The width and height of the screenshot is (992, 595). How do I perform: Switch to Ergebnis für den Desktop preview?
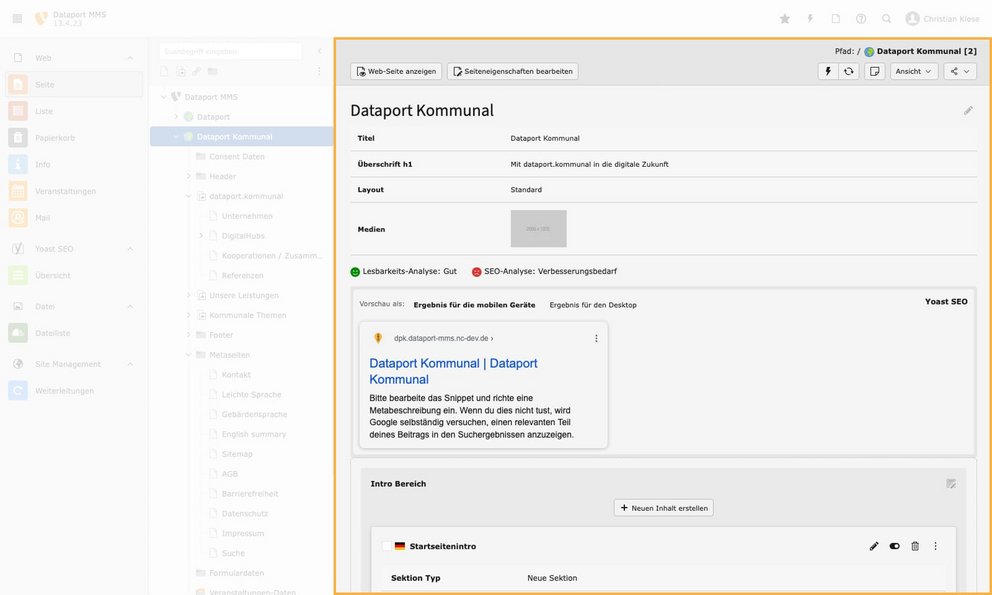(593, 305)
